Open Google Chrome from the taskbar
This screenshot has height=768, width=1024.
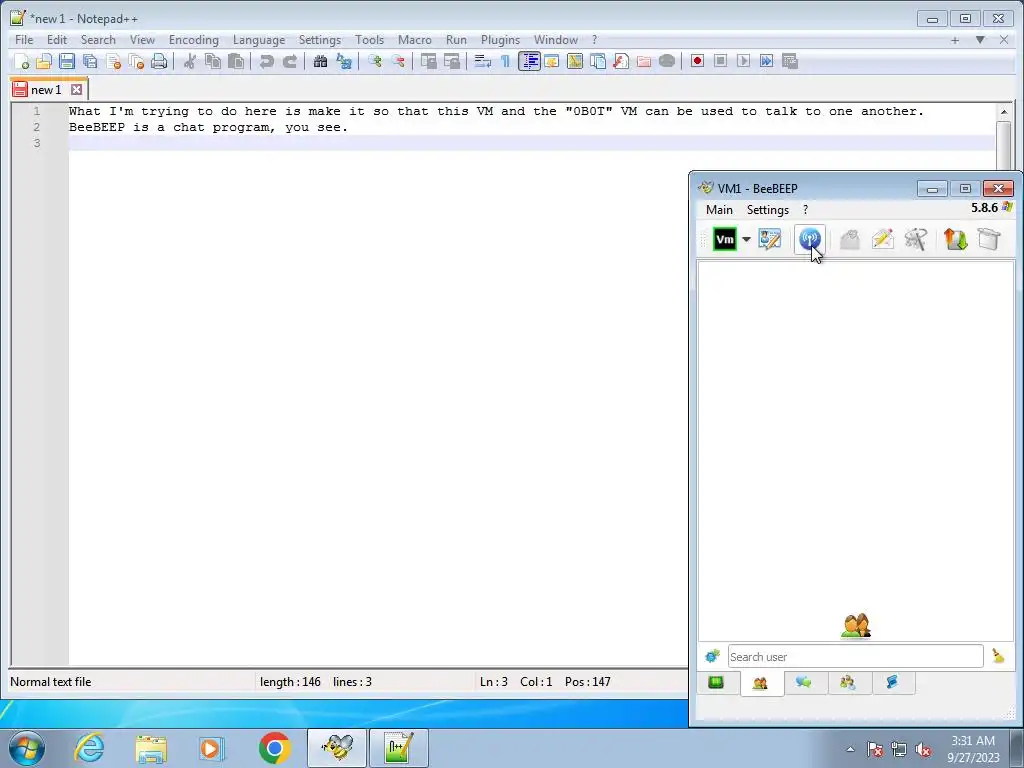click(274, 748)
